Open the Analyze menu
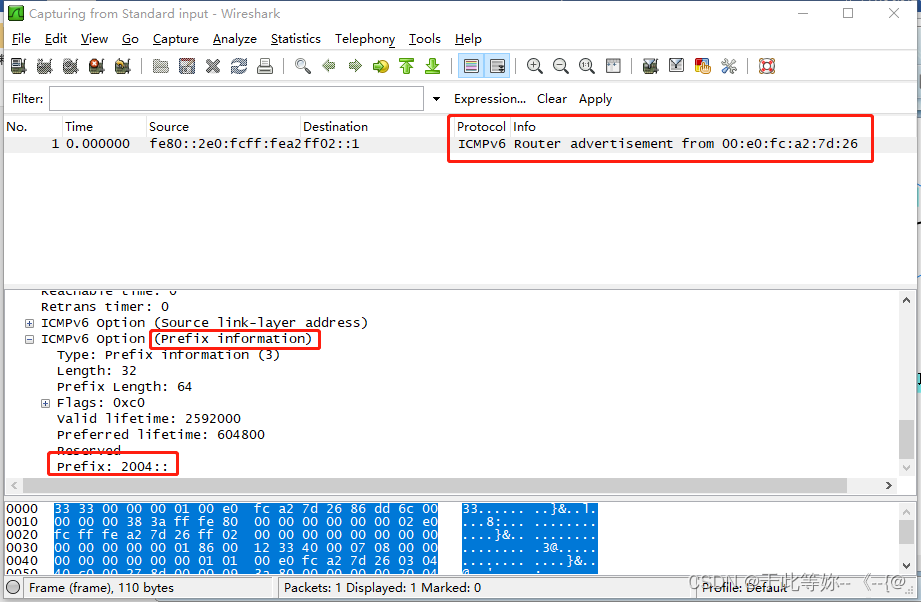 click(x=234, y=39)
